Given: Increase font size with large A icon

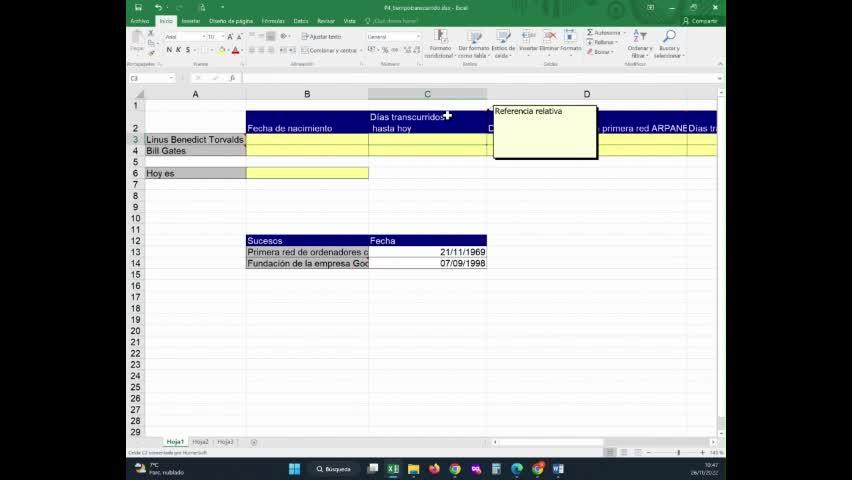Looking at the screenshot, I should (x=230, y=36).
